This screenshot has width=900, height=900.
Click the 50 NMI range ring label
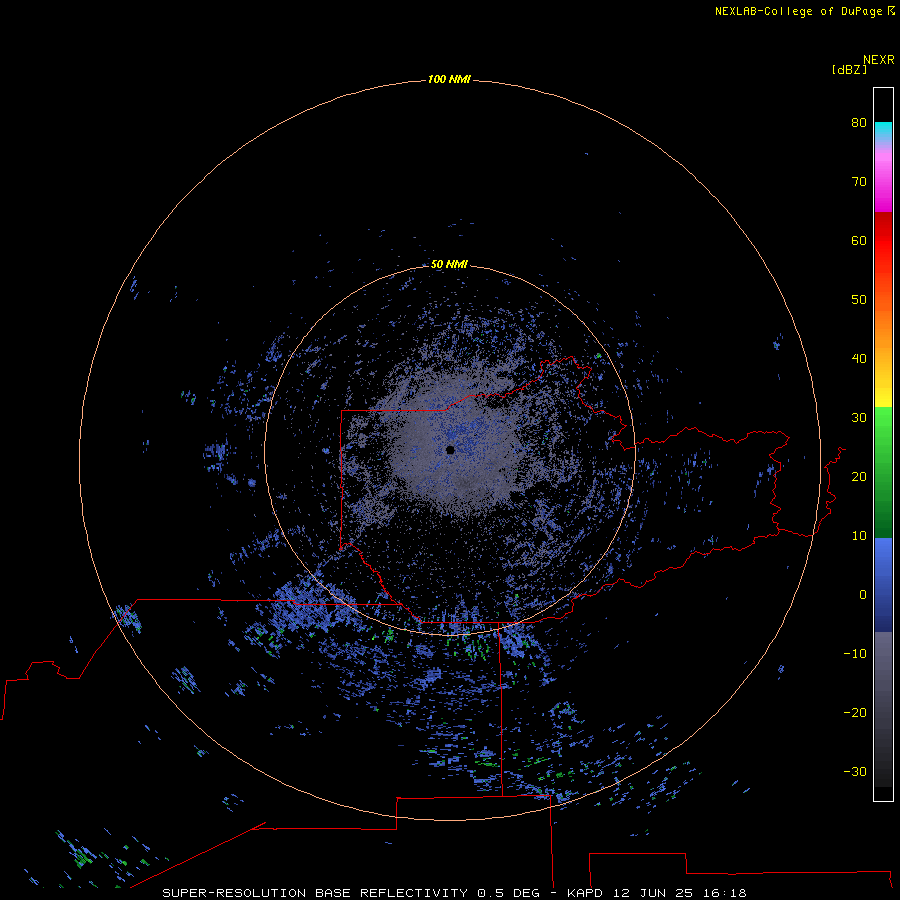click(x=449, y=264)
